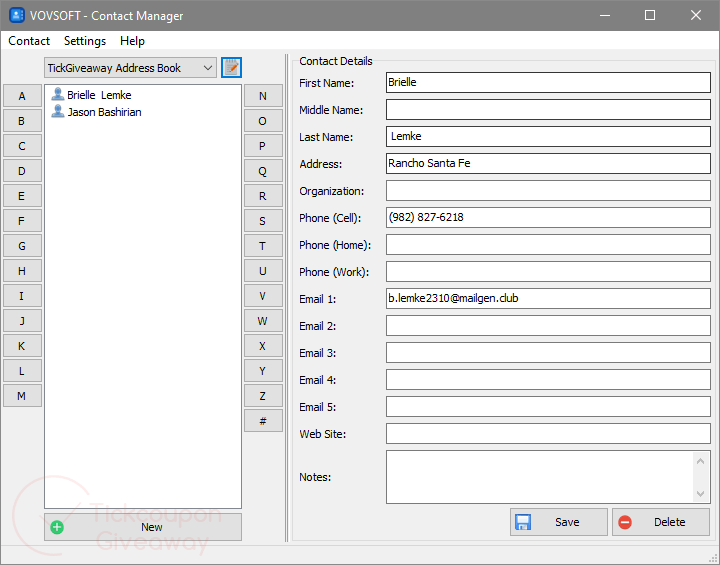
Task: Filter contacts by letter X
Action: [x=263, y=346]
